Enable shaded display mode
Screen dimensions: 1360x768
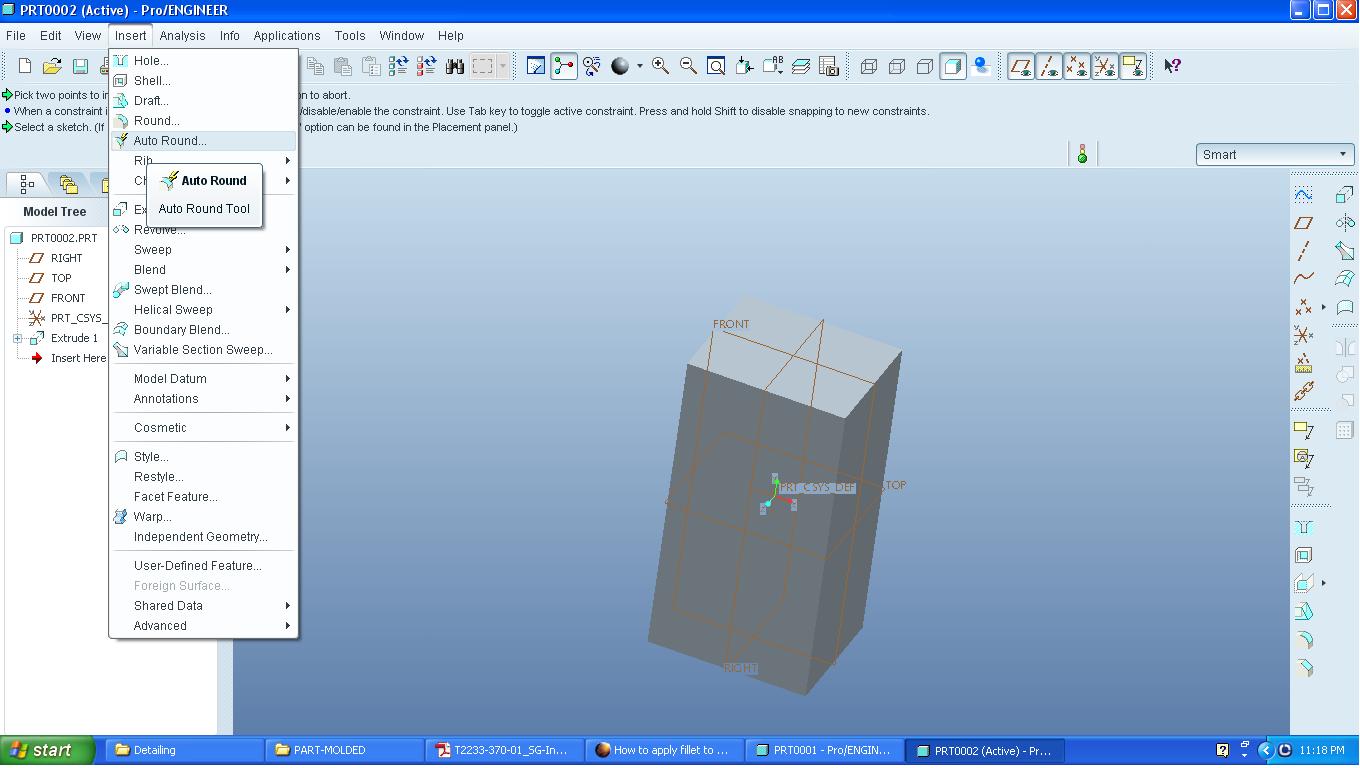pyautogui.click(x=953, y=66)
